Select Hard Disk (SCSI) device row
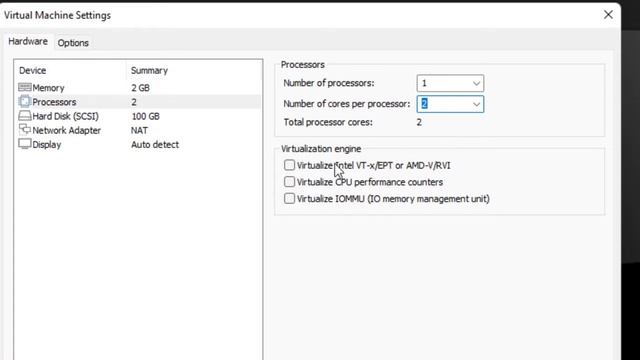This screenshot has width=640, height=360. [x=138, y=116]
